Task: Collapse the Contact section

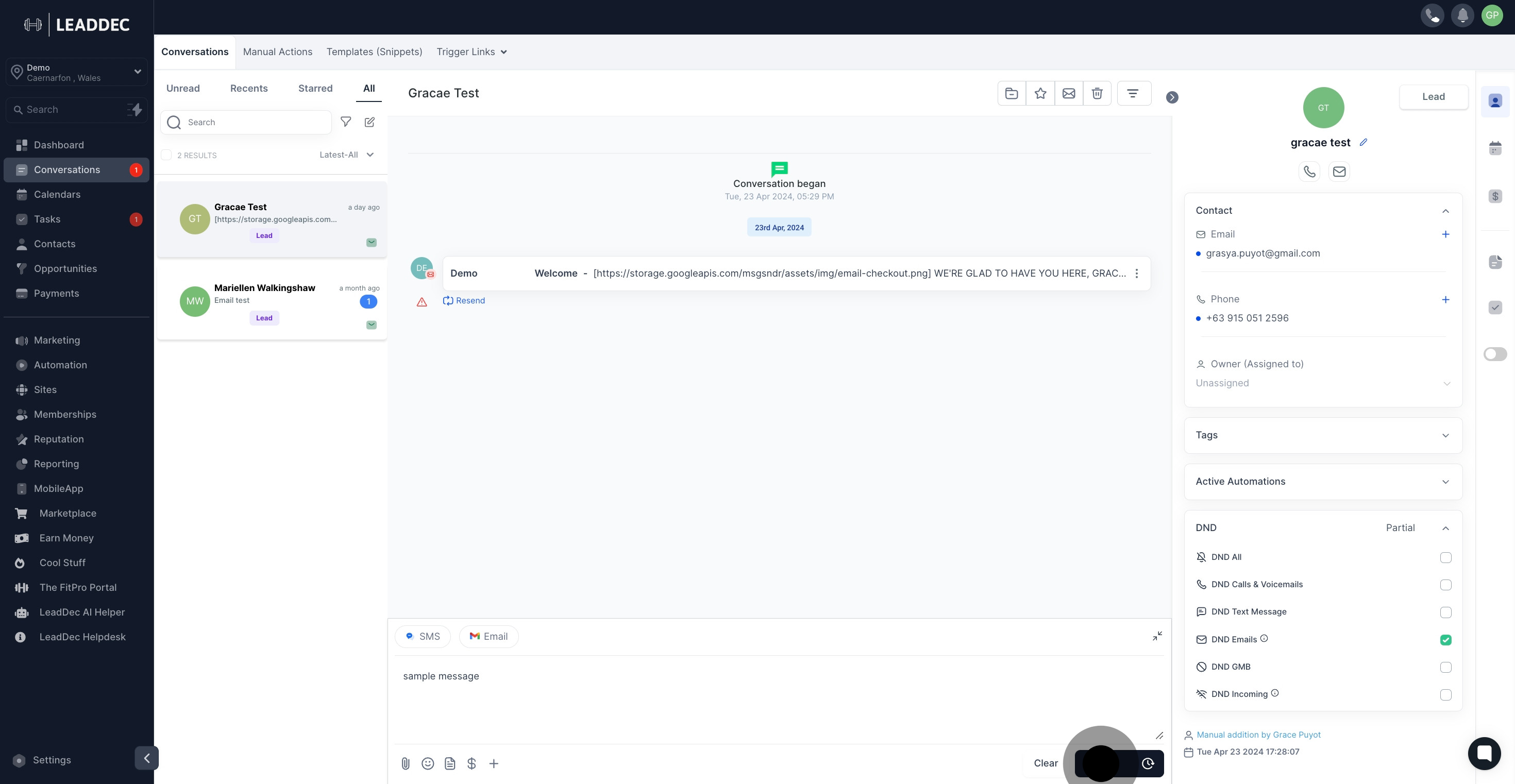Action: tap(1445, 211)
